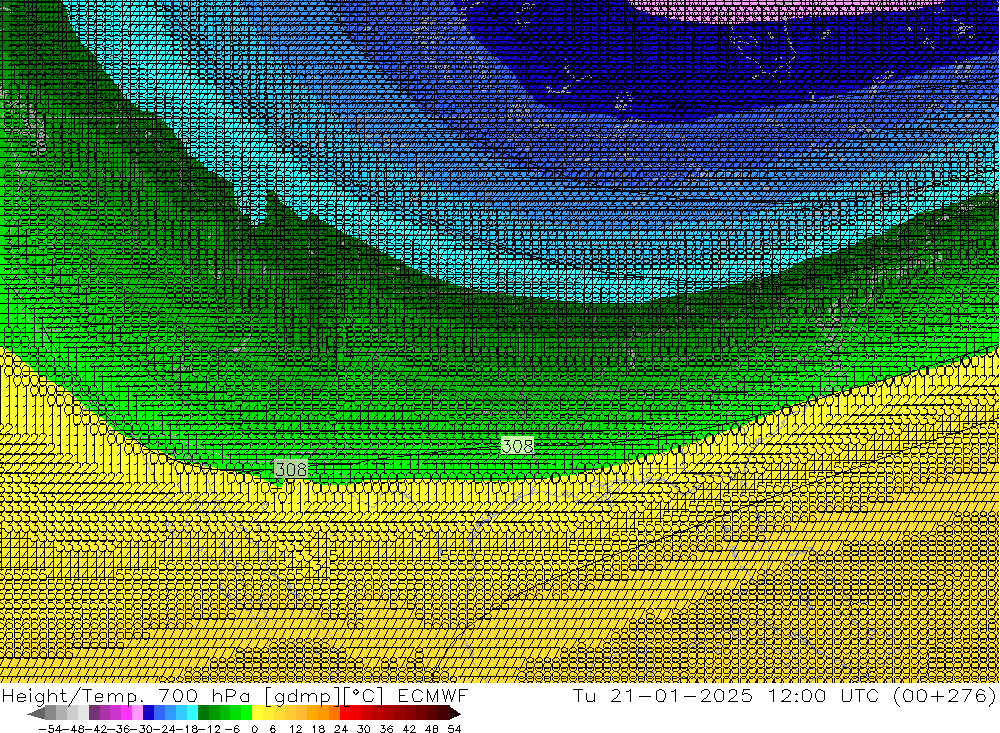Click the left 308 contour label
This screenshot has width=1000, height=733.
(291, 469)
